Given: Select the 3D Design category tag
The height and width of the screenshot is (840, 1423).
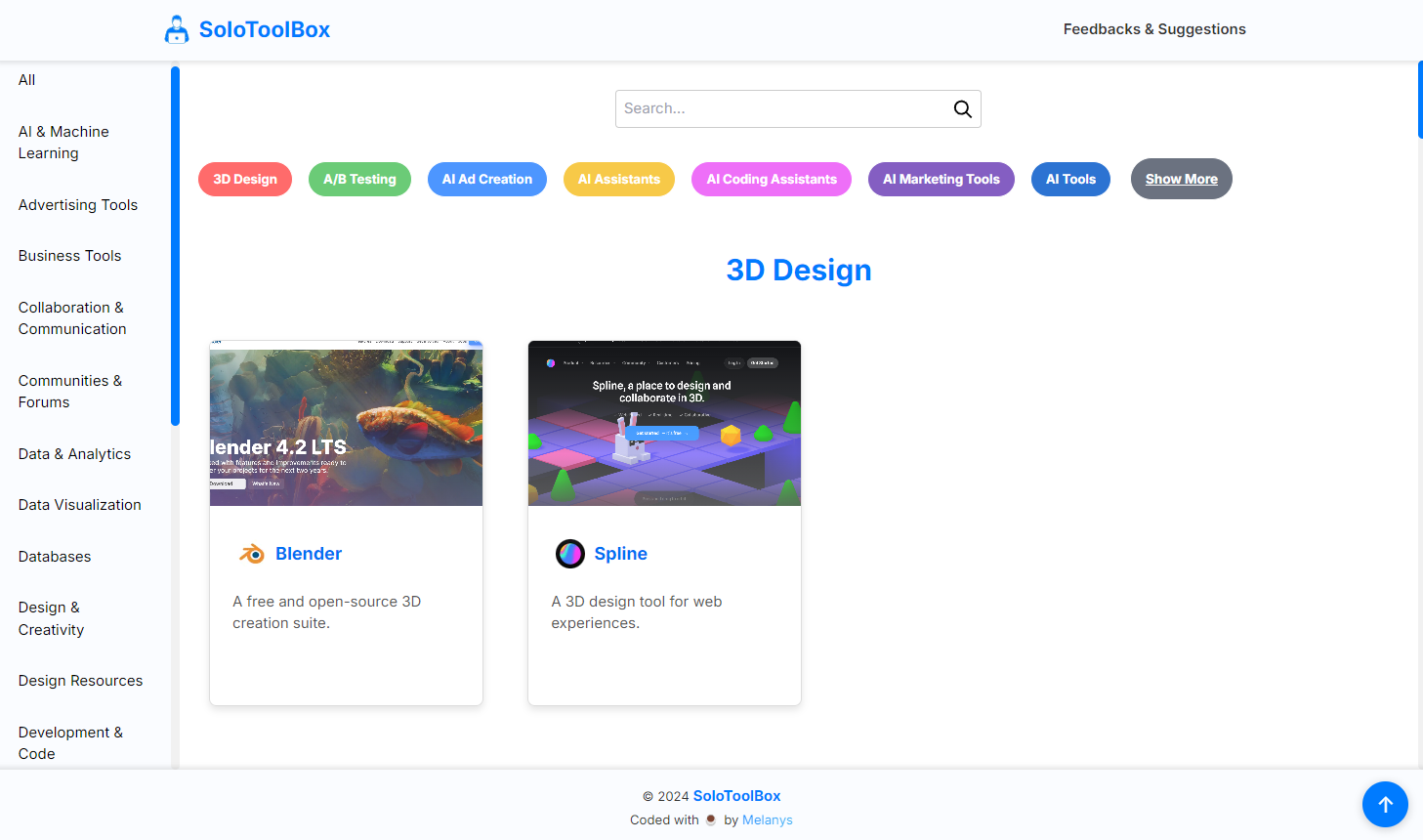Looking at the screenshot, I should 245,180.
